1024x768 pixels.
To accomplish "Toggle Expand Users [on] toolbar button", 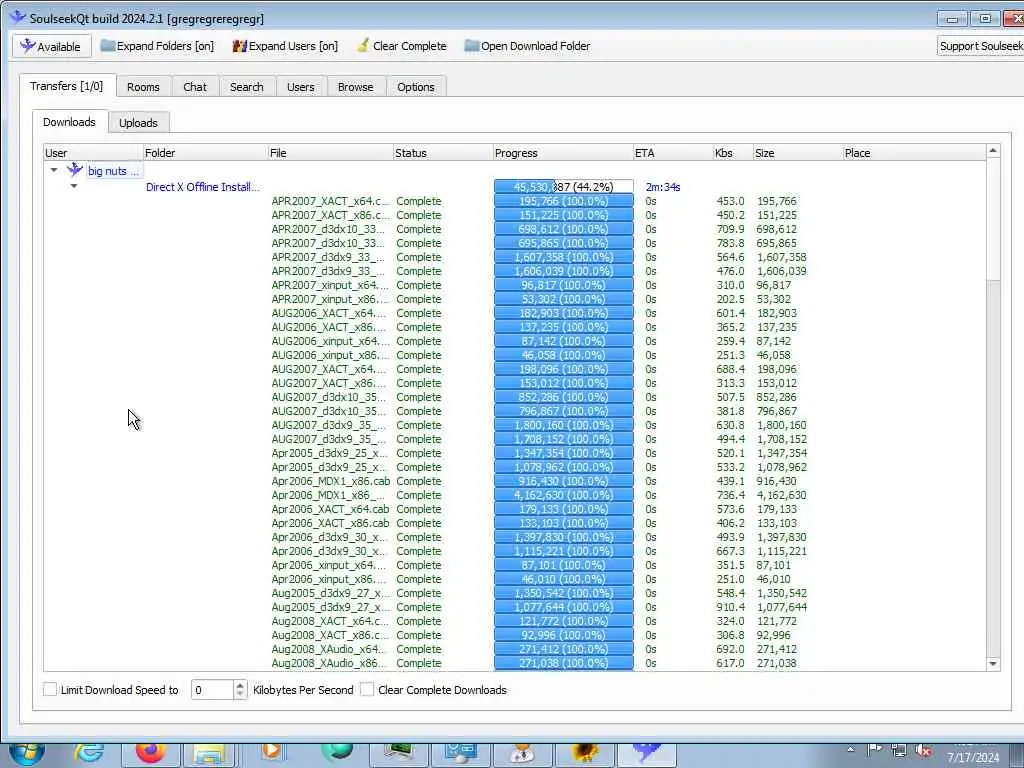I will point(285,46).
